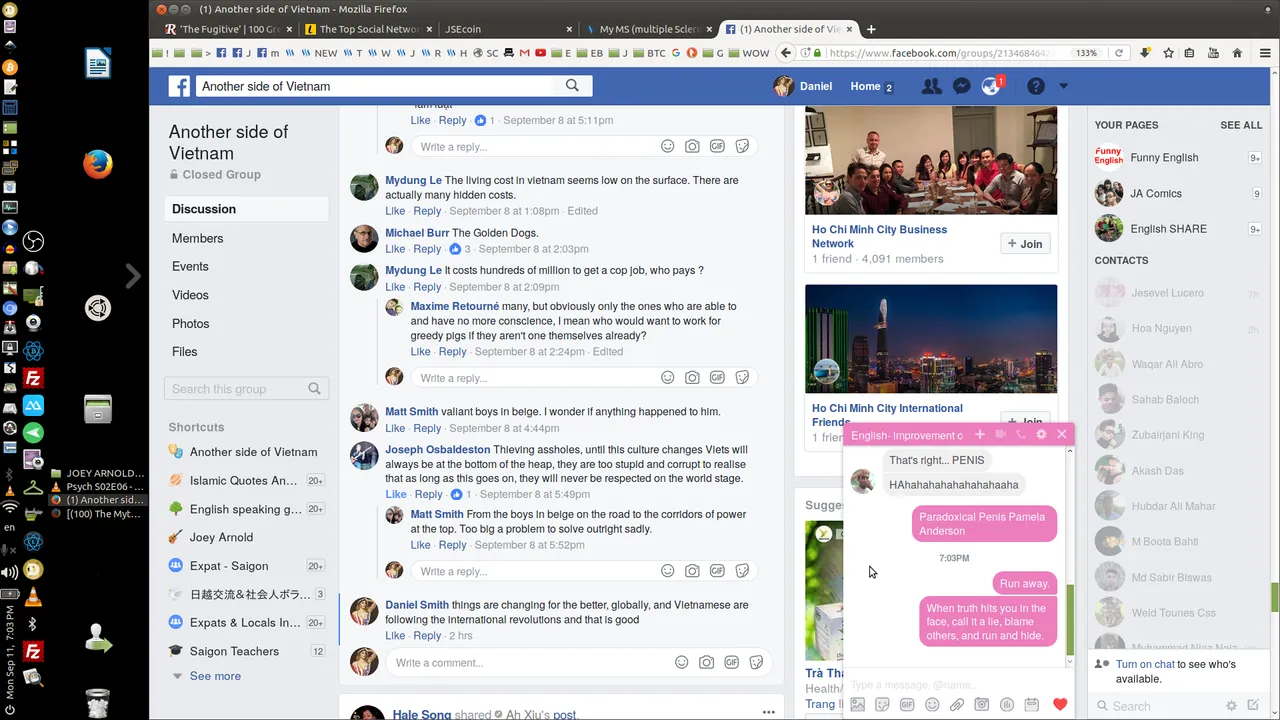Open the Events section

click(190, 266)
